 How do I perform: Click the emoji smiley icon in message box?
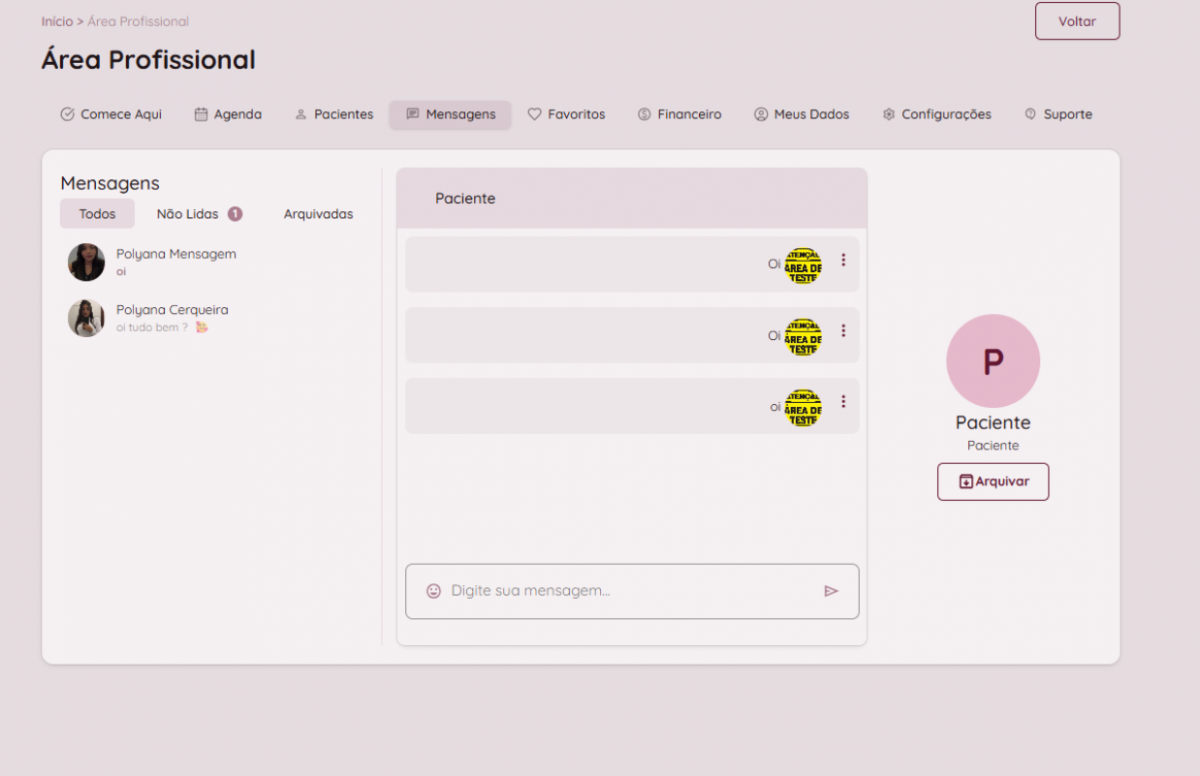tap(433, 591)
